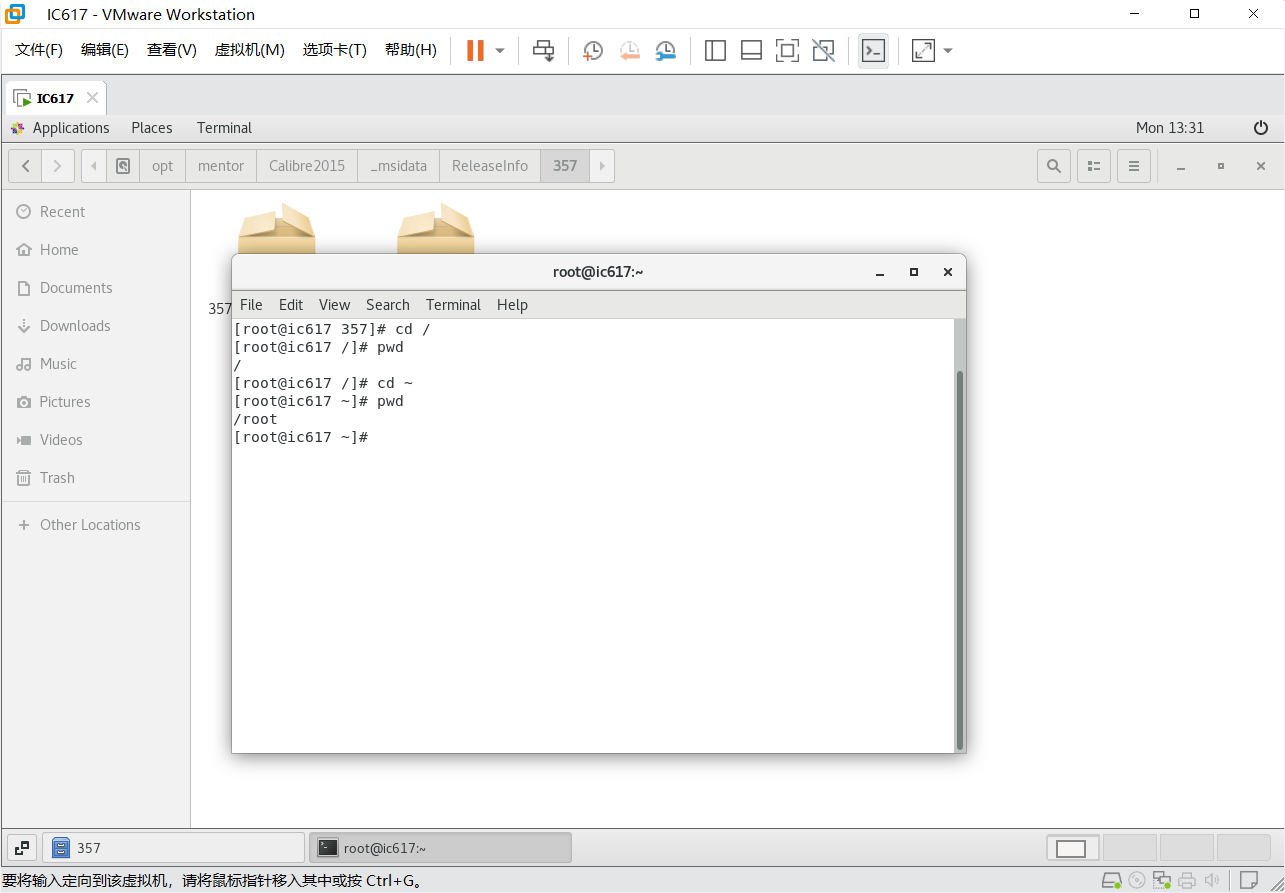Navigate to the opt folder in path bar

(162, 166)
